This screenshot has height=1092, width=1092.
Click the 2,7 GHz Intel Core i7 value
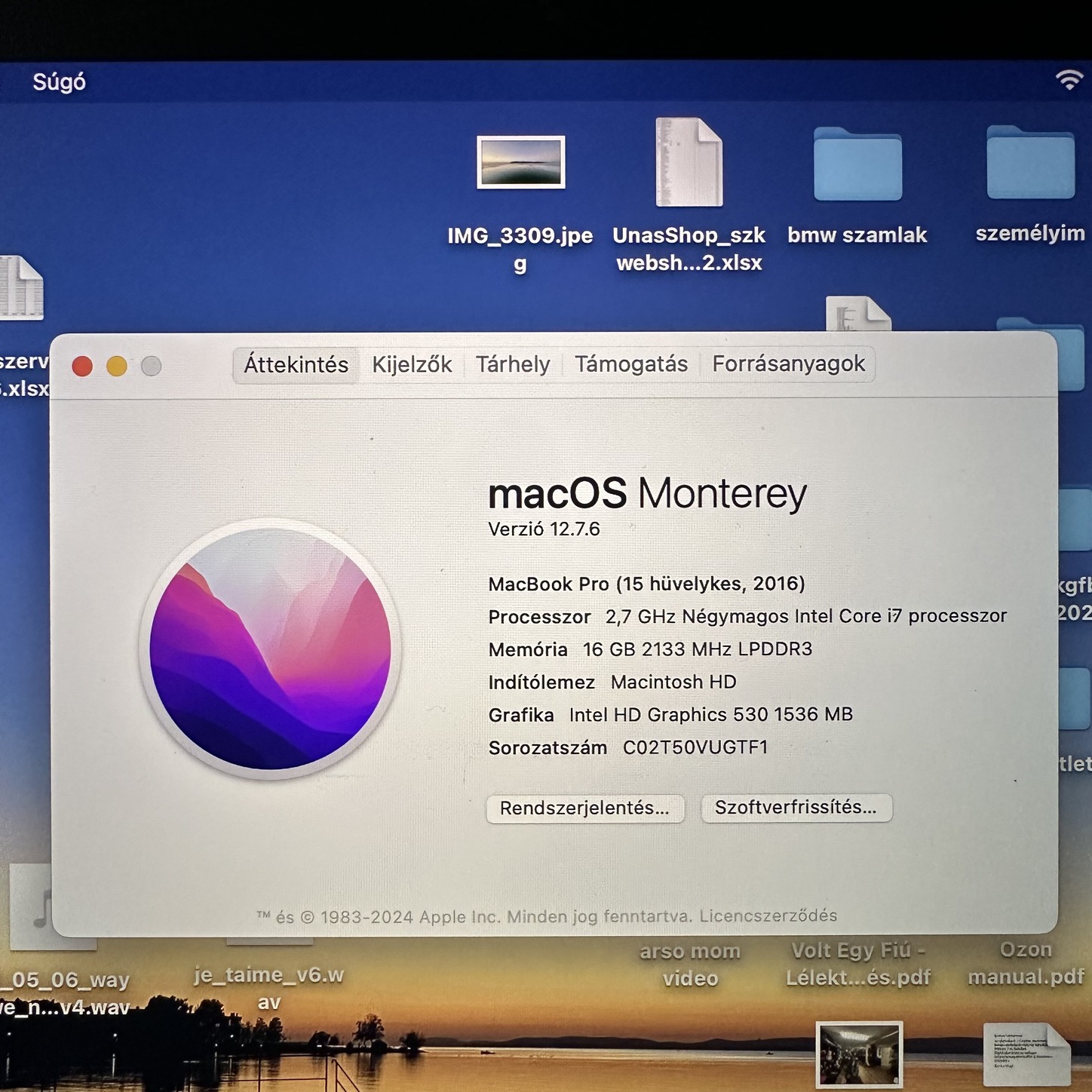805,617
